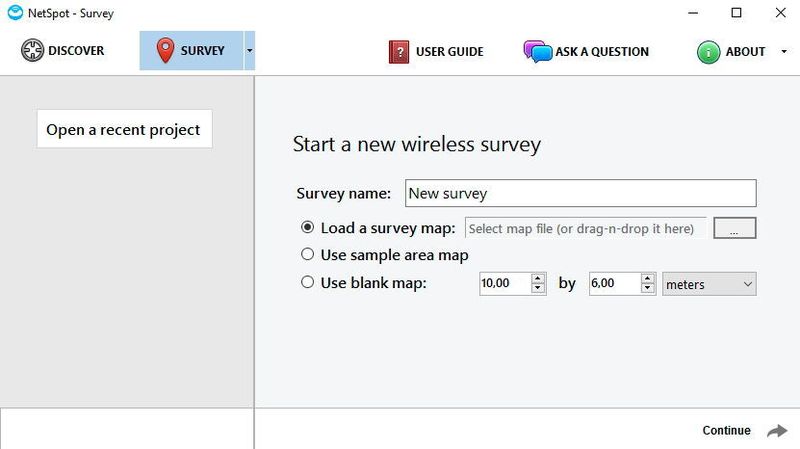Viewport: 800px width, 449px height.
Task: Click the Continue text button
Action: [x=727, y=430]
